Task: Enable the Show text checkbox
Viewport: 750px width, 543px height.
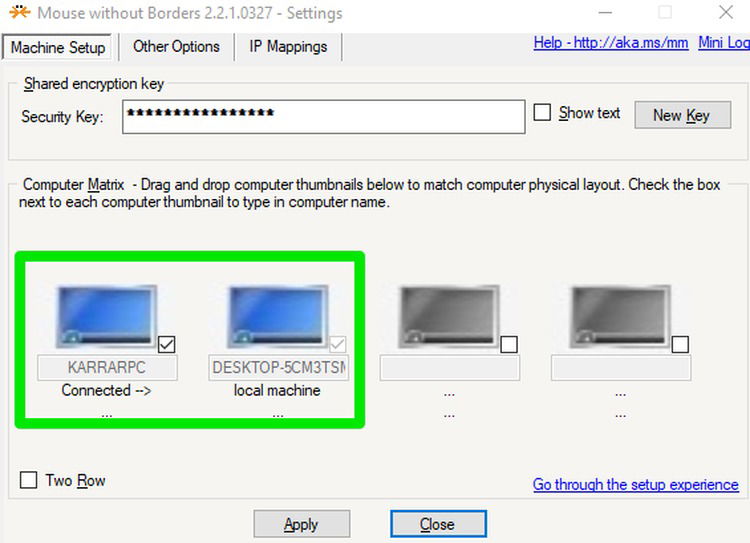Action: (542, 113)
